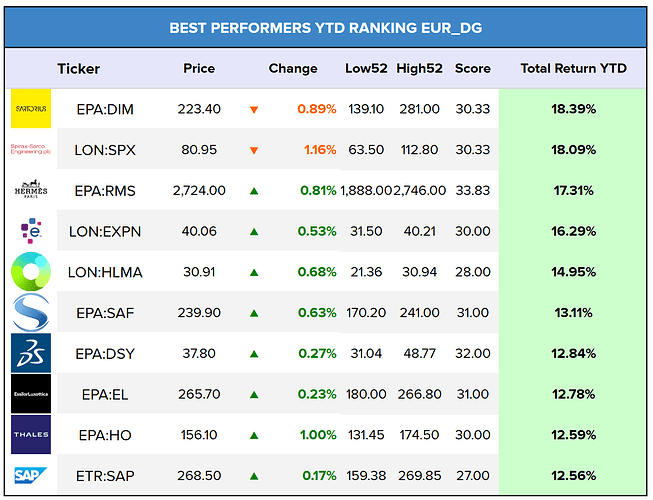Click the 223.40 price value
Image resolution: width=653 pixels, height=500 pixels.
(199, 109)
